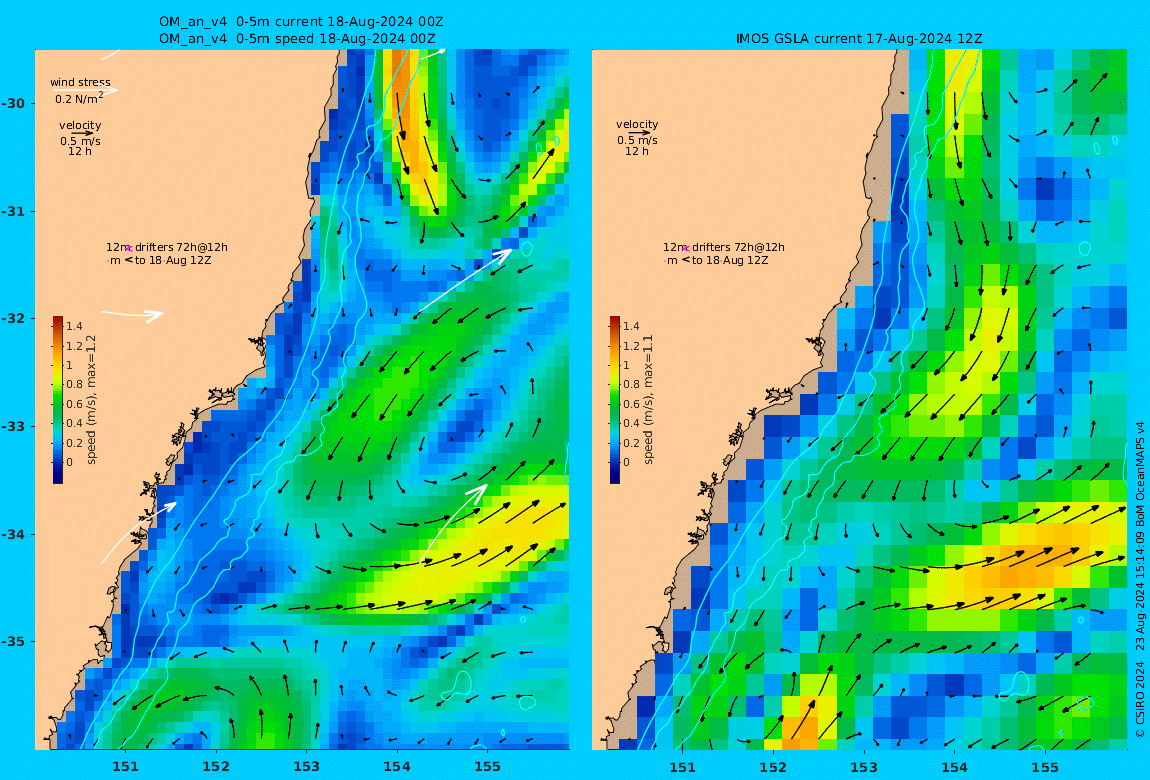The image size is (1150, 780).
Task: Click '12 h' in the OM_an_v4 map legend
Action: [x=80, y=151]
